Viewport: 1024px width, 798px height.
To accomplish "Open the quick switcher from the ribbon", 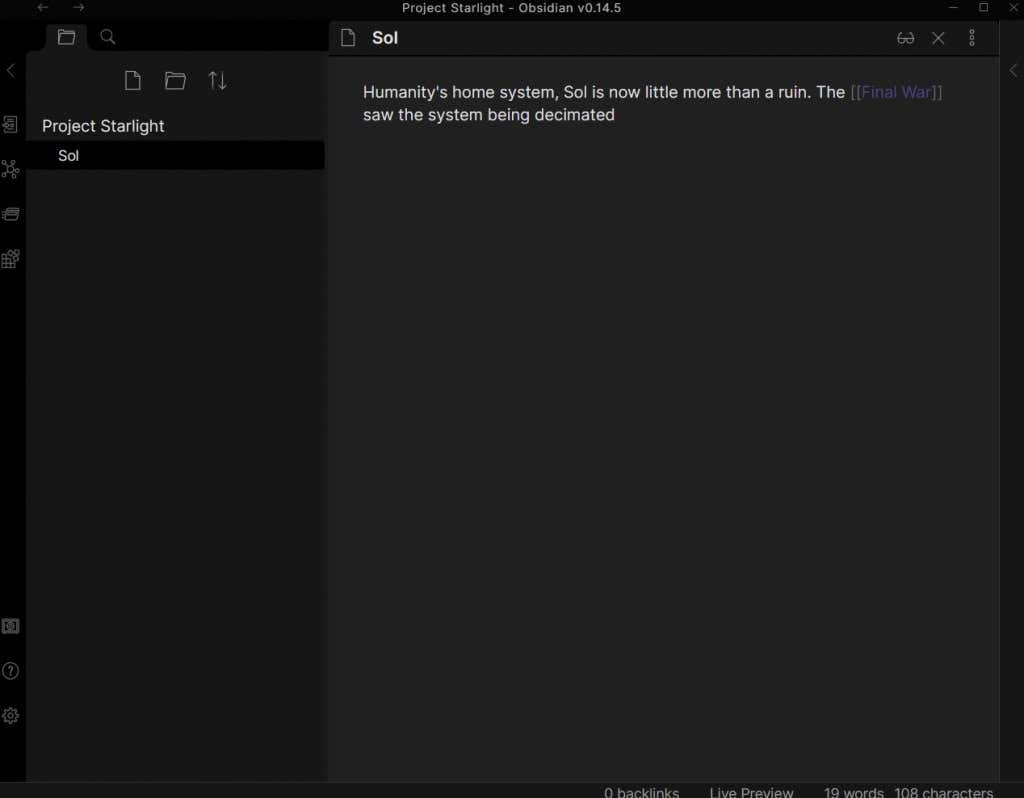I will (10, 125).
